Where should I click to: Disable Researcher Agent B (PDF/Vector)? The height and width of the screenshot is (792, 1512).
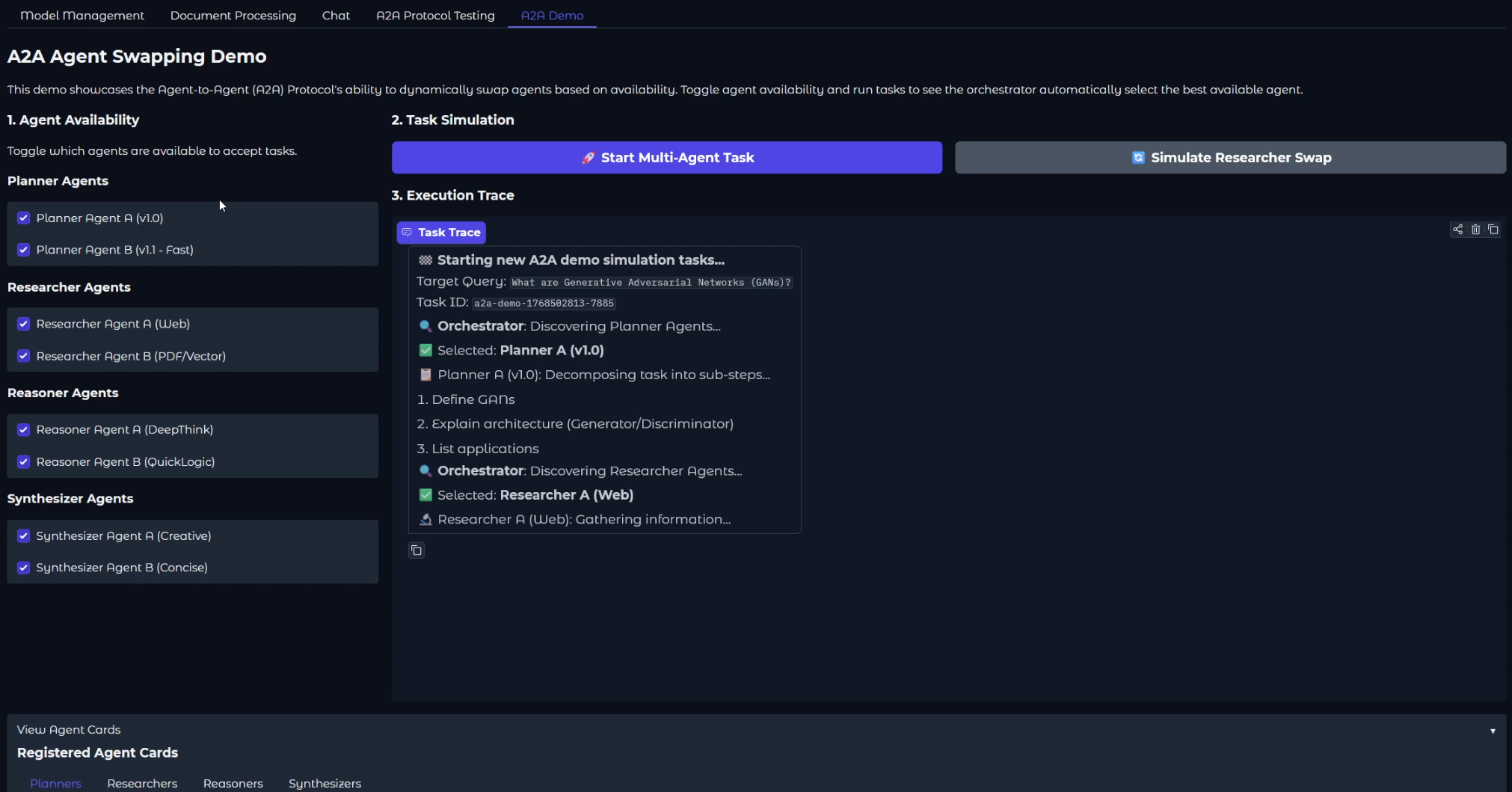click(x=23, y=355)
